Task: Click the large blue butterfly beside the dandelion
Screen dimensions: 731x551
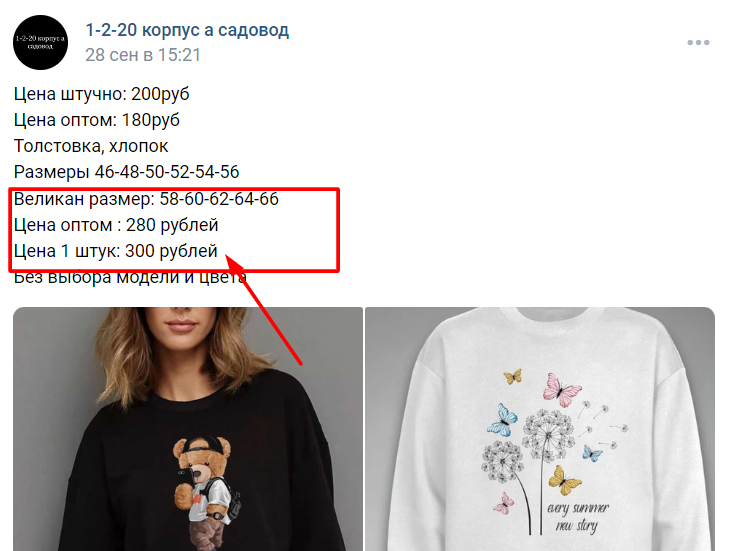Action: 503,420
